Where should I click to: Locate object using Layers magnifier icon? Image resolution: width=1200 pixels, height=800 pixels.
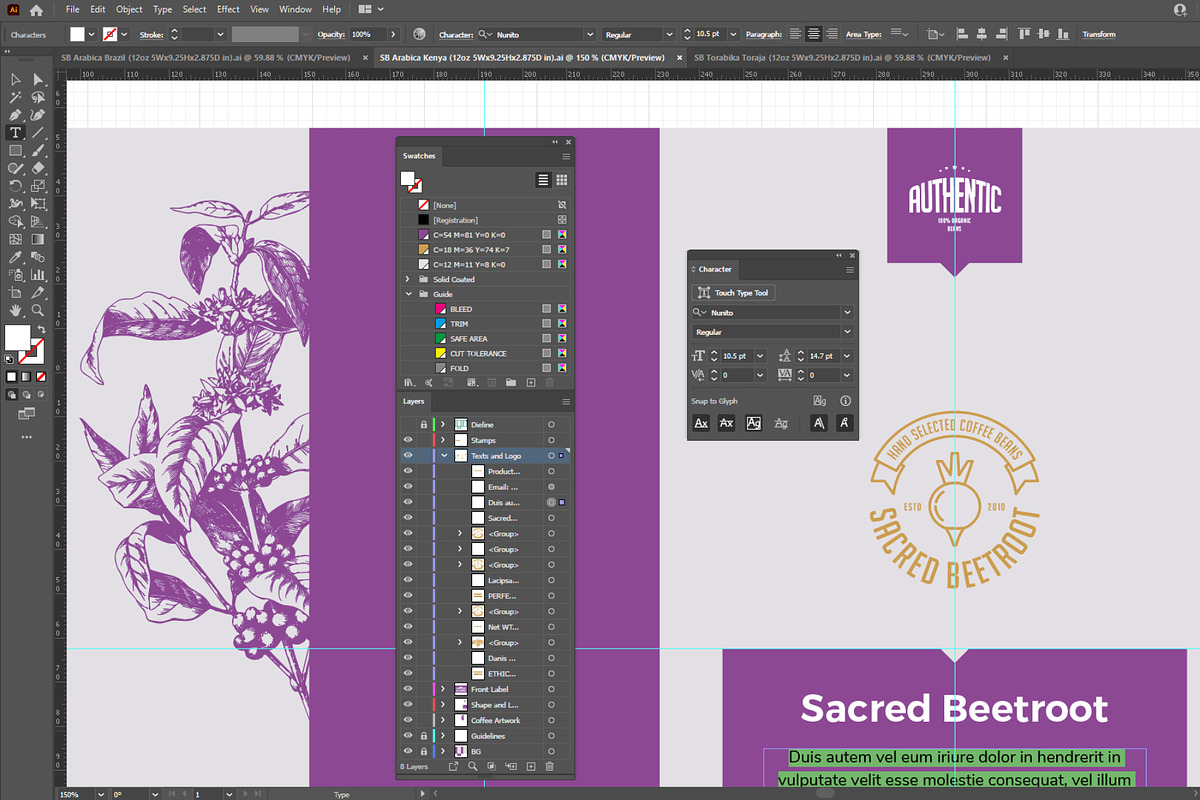pos(471,766)
